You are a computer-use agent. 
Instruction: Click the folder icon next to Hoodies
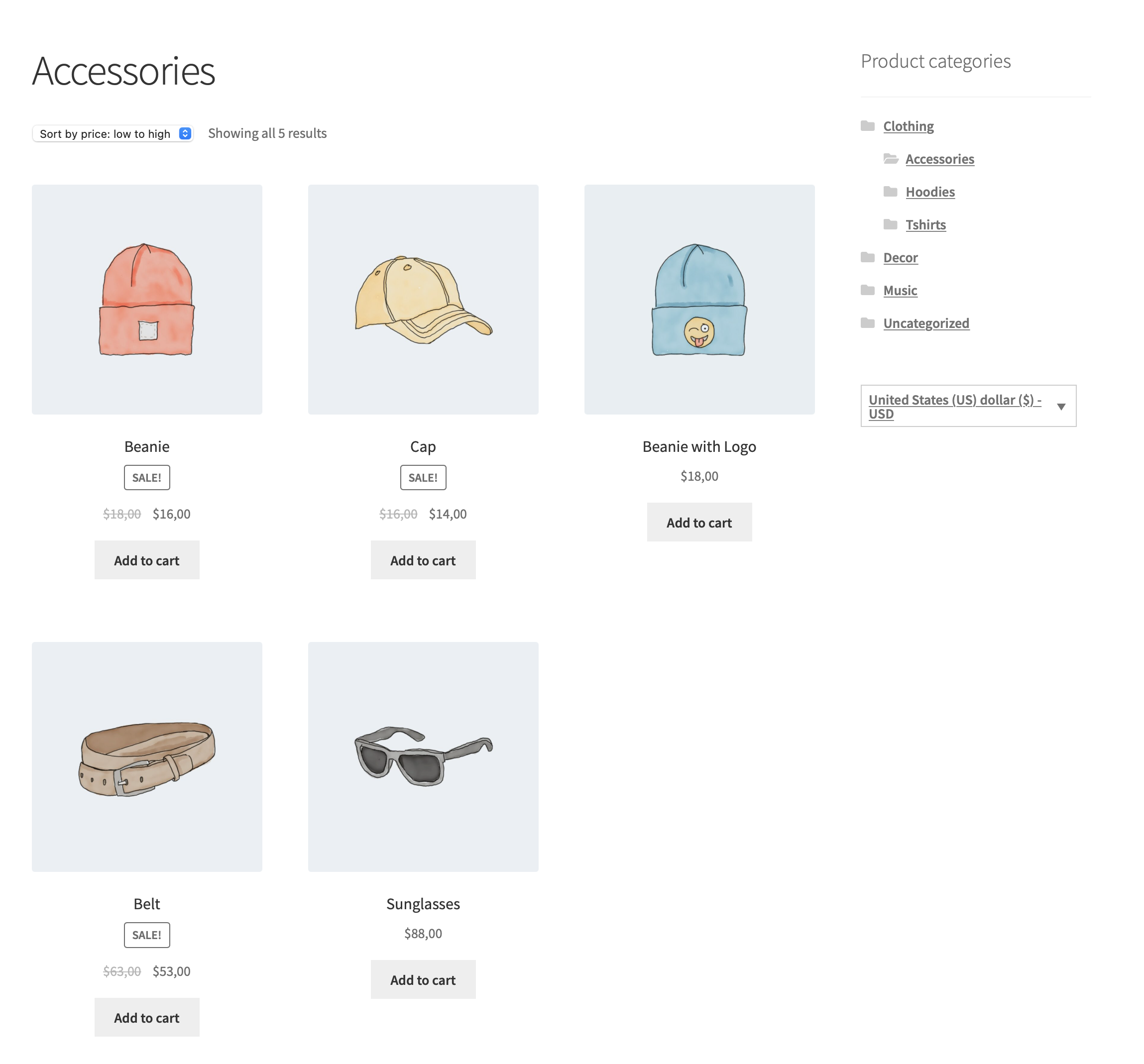point(890,192)
